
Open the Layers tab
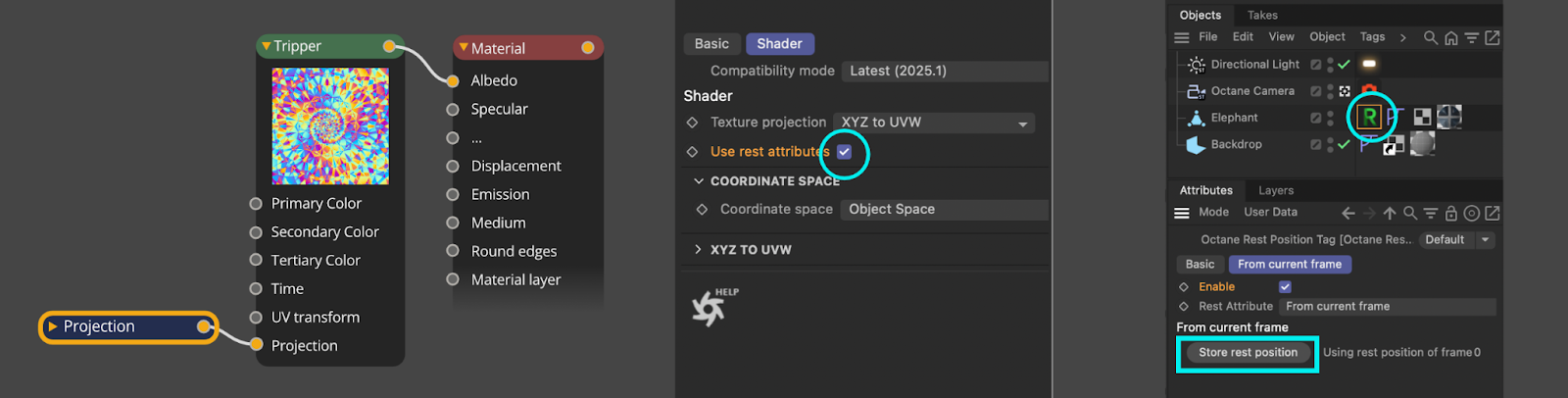click(1276, 190)
